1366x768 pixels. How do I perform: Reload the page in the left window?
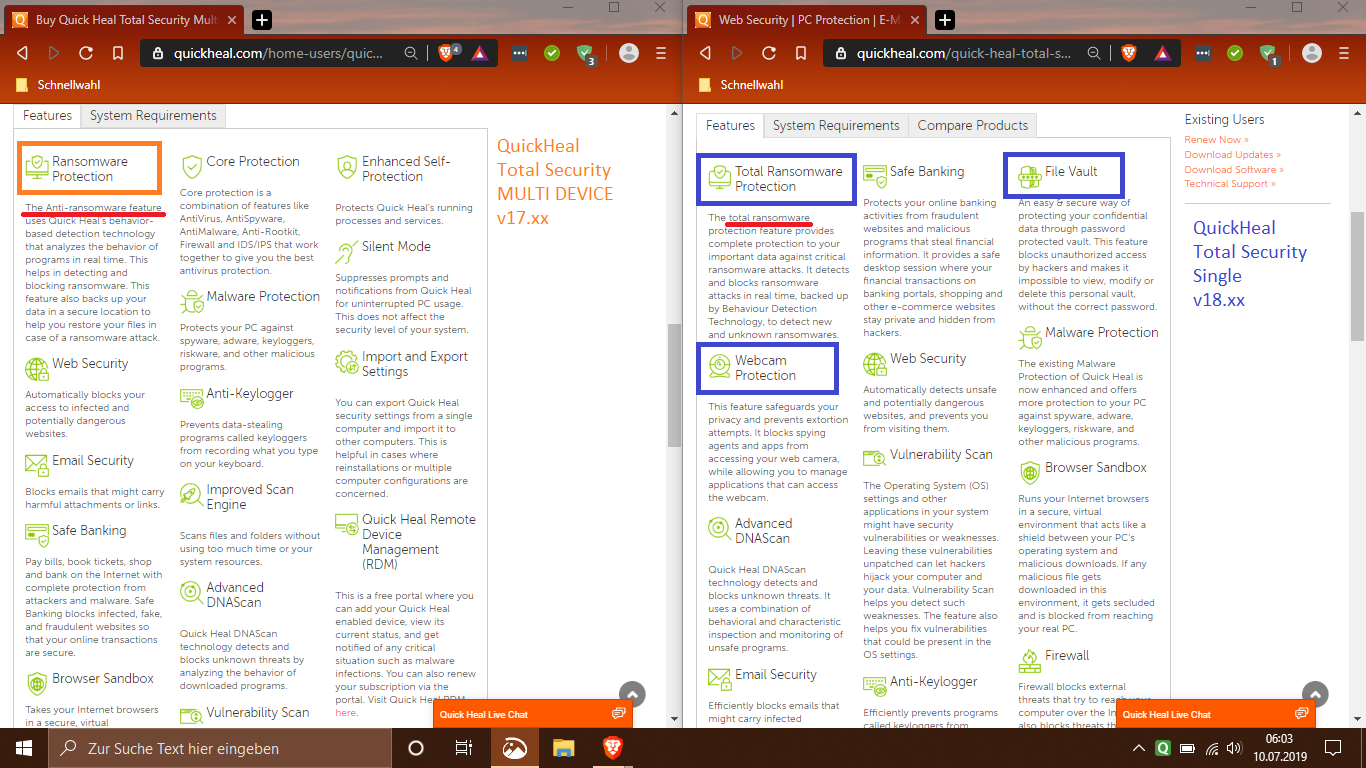[86, 53]
